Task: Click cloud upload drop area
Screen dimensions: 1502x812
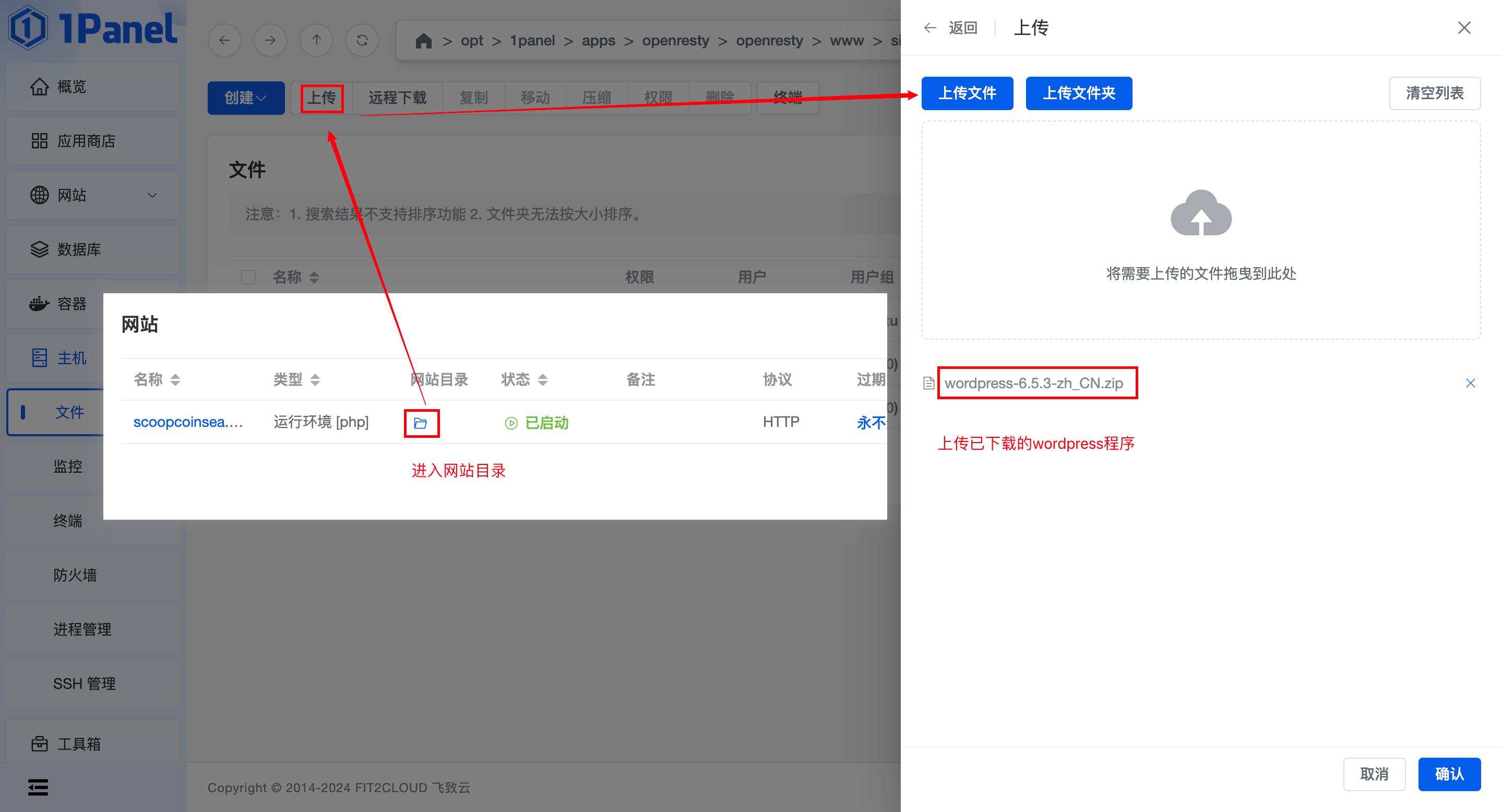Action: pyautogui.click(x=1201, y=230)
